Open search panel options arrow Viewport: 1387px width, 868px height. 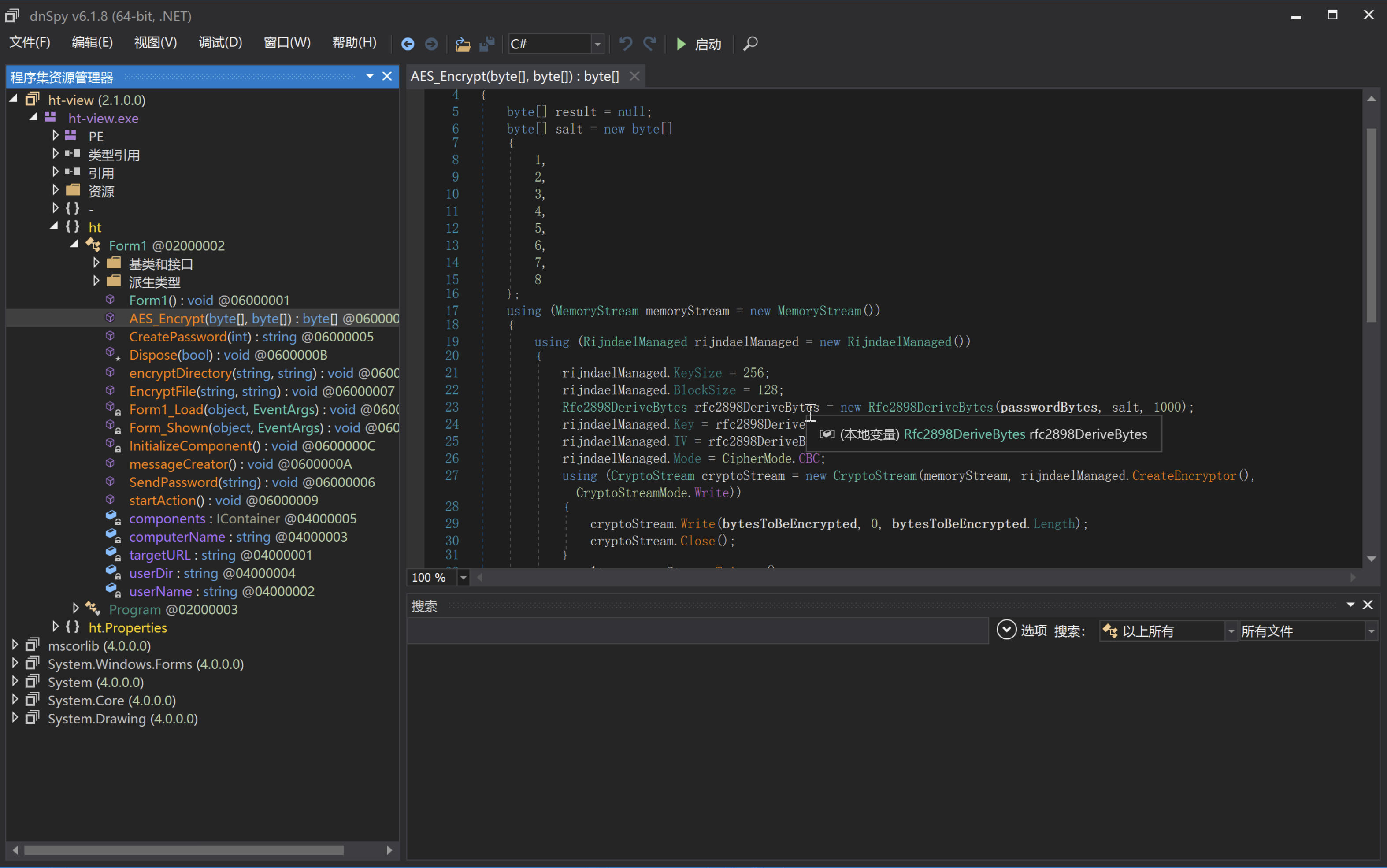(1350, 605)
